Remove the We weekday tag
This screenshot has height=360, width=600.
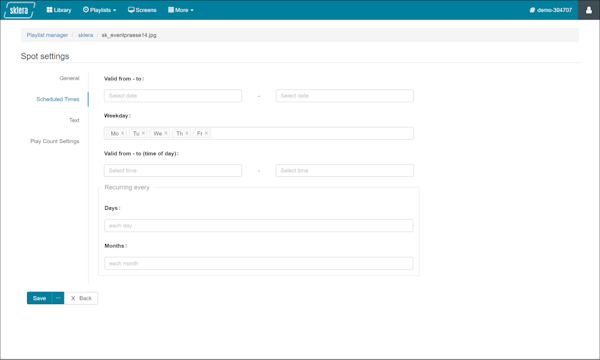166,133
